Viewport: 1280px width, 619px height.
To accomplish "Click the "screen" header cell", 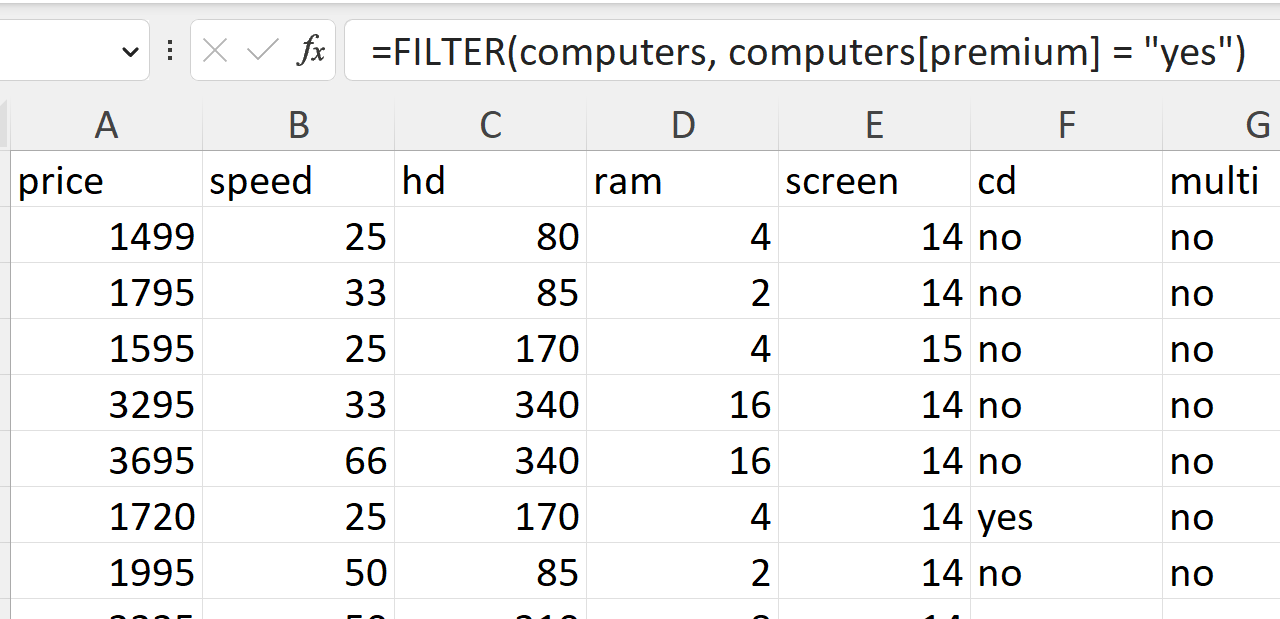I will 874,181.
